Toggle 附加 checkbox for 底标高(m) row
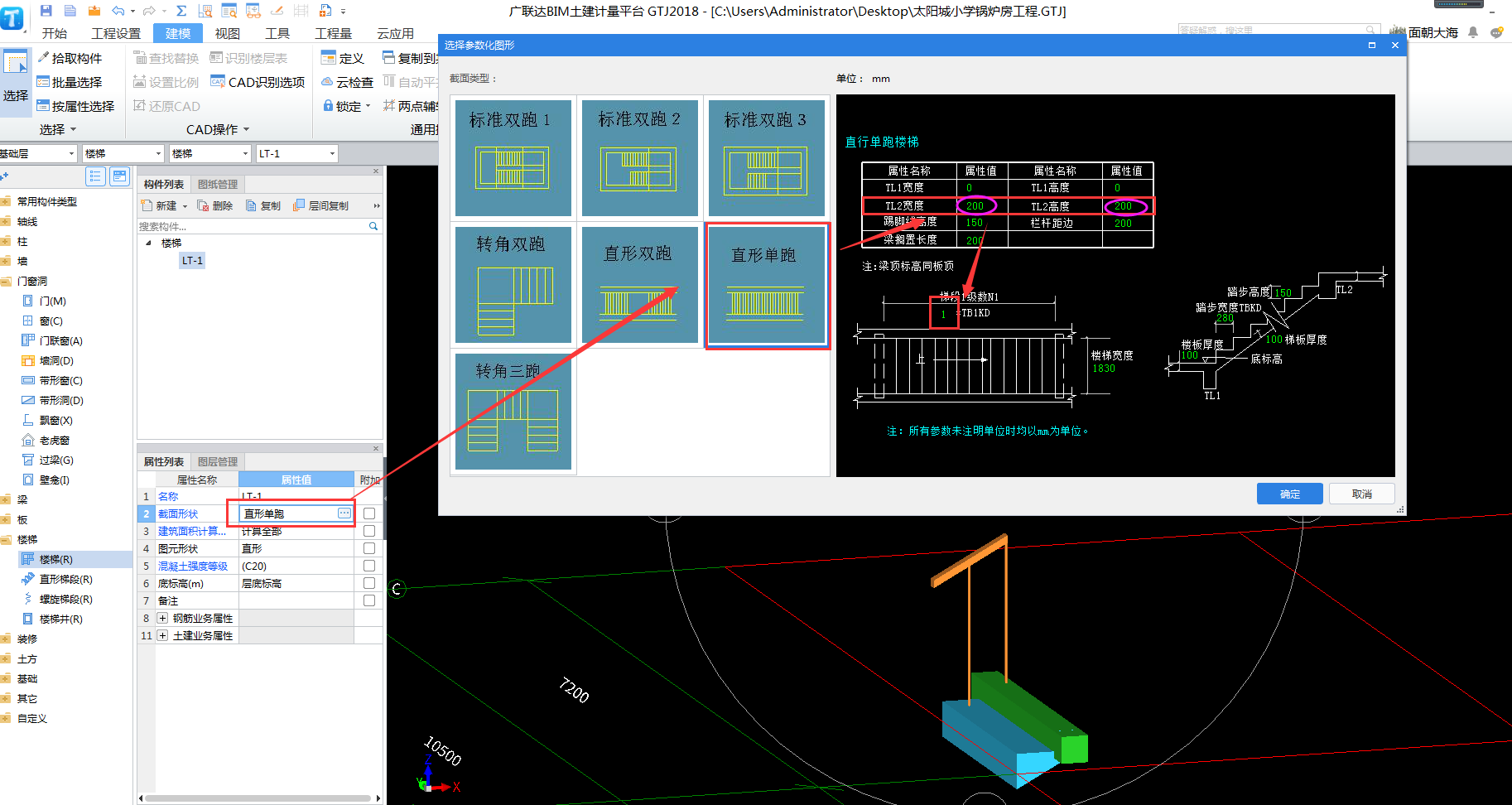The width and height of the screenshot is (1512, 805). 369,583
